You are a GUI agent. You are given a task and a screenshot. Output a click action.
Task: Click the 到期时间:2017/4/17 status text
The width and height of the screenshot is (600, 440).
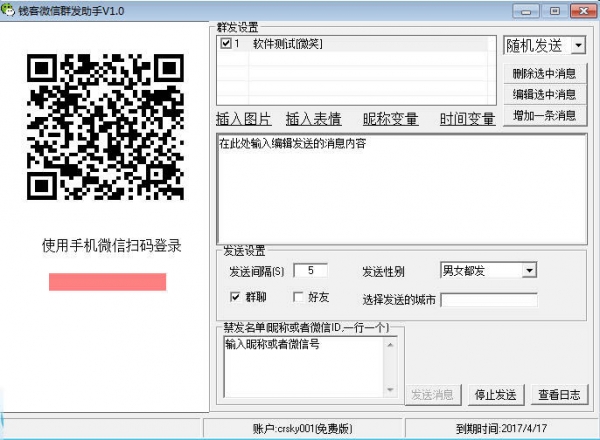click(x=501, y=428)
